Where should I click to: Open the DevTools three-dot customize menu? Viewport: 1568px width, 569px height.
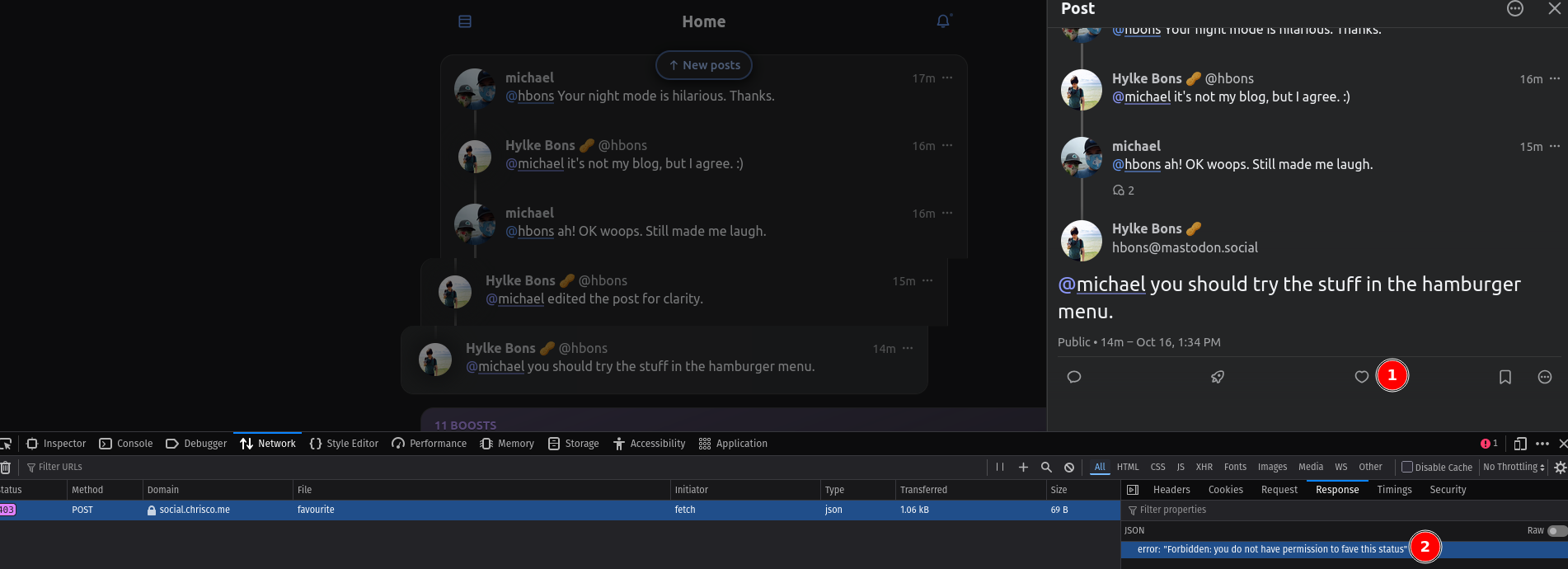click(1542, 444)
